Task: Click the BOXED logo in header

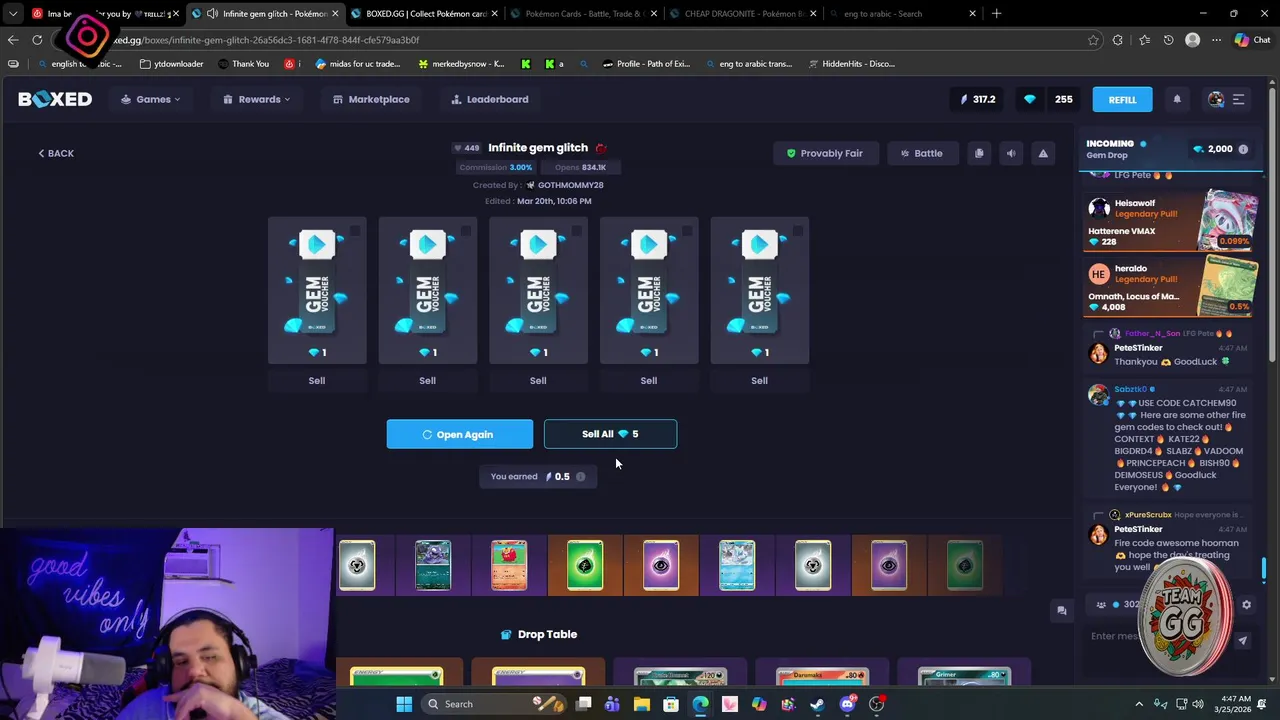Action: (x=55, y=99)
